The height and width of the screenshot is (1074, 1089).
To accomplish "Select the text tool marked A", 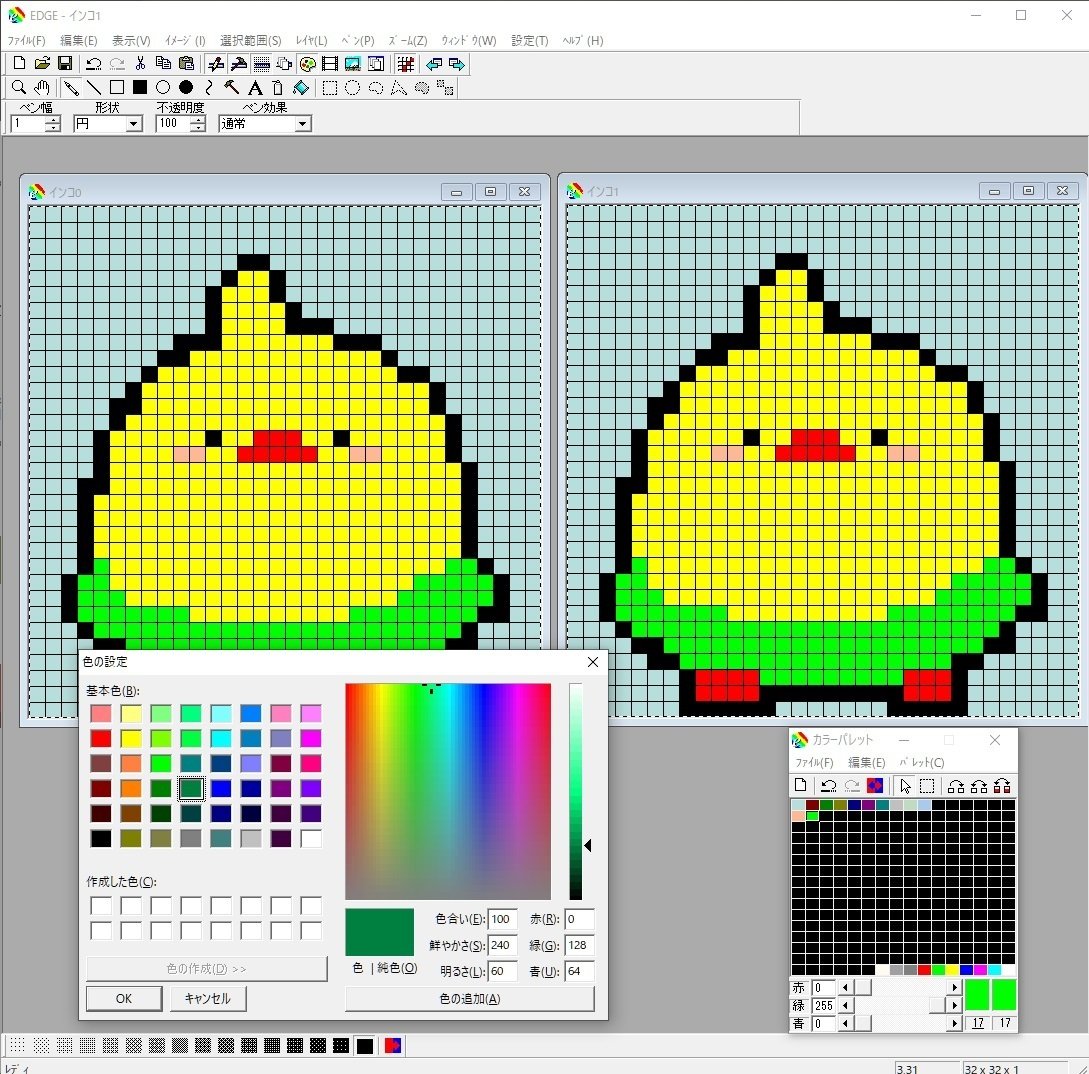I will [255, 88].
